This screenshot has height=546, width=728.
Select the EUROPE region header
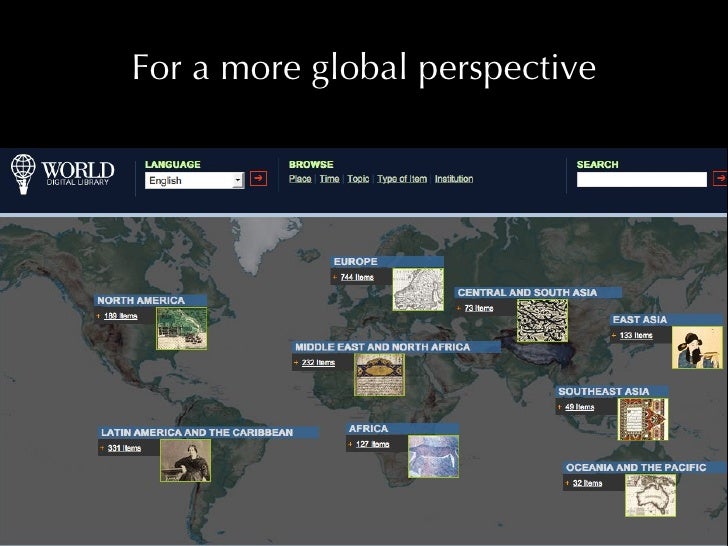click(x=387, y=261)
